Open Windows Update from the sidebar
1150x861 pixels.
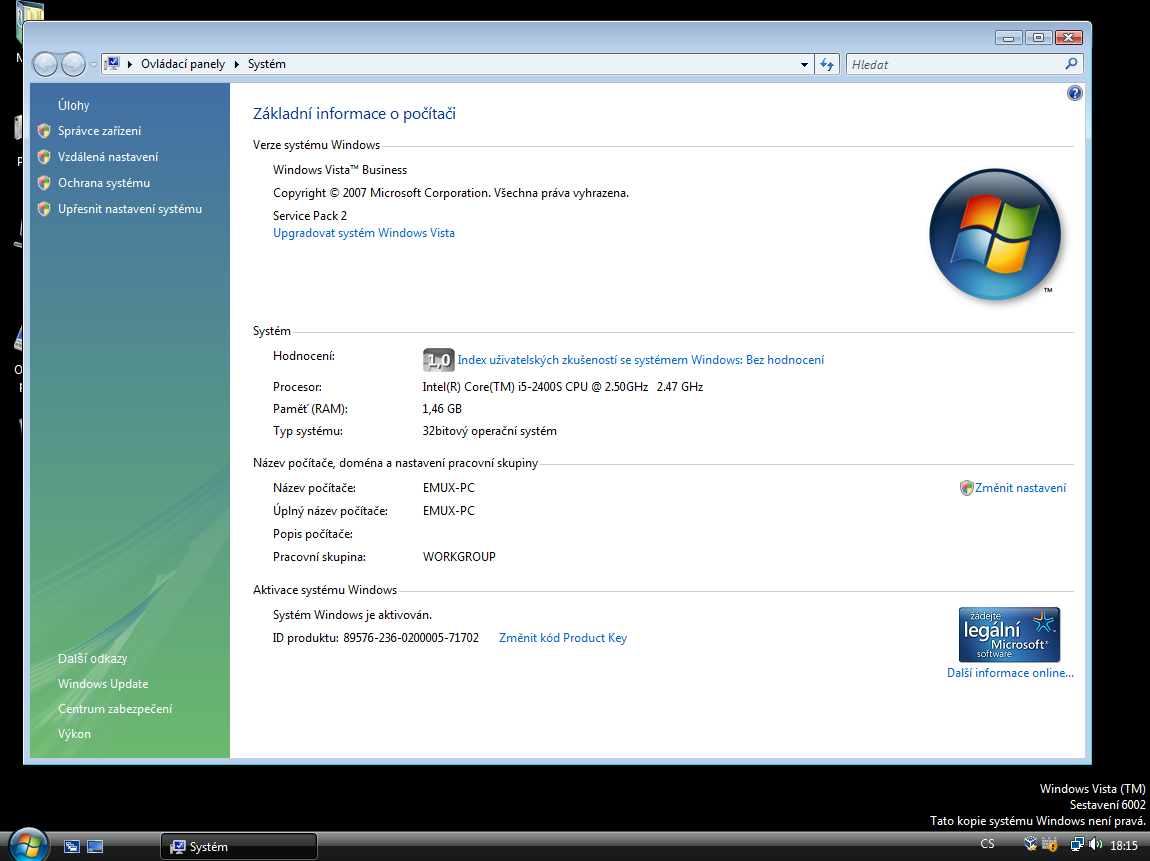tap(103, 684)
